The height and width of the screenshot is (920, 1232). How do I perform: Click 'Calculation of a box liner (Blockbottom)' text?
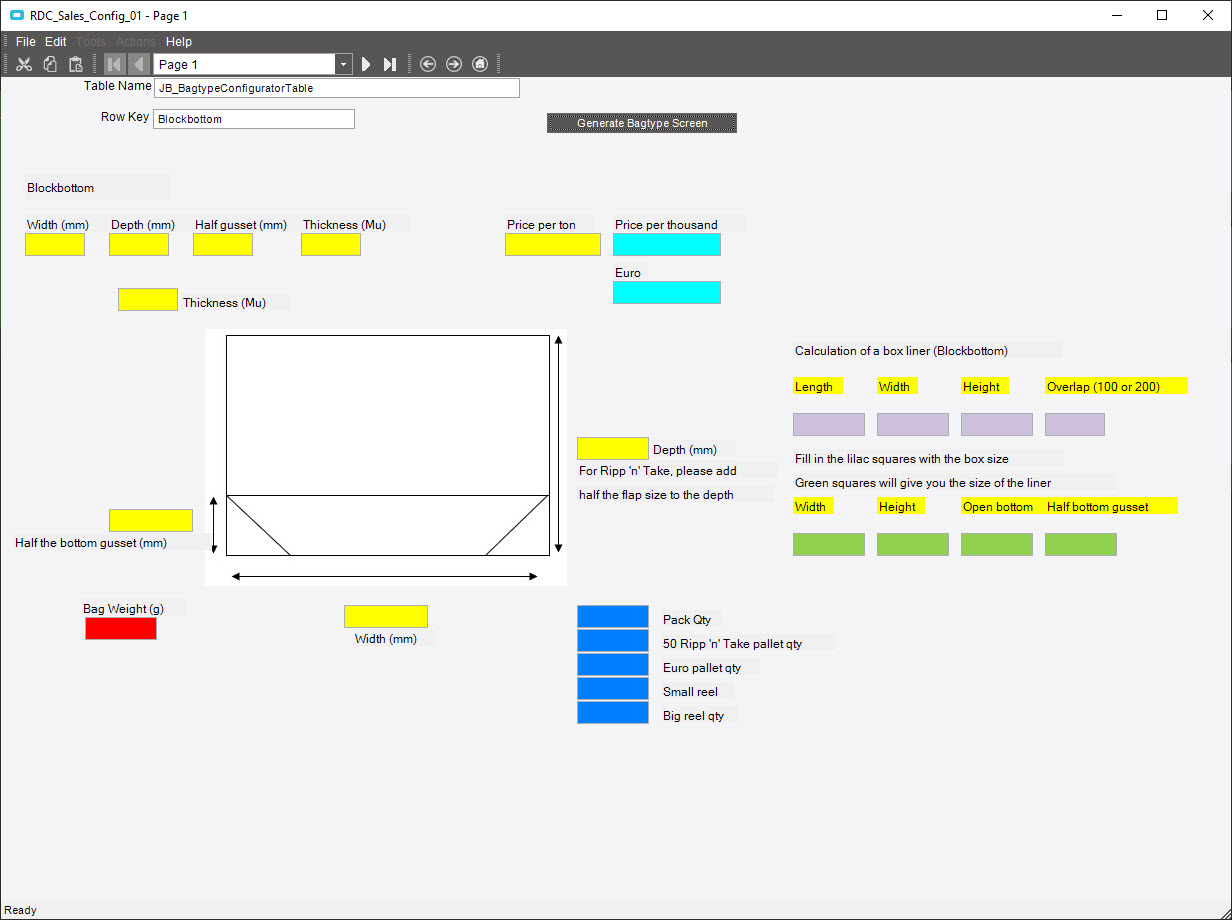(x=901, y=351)
